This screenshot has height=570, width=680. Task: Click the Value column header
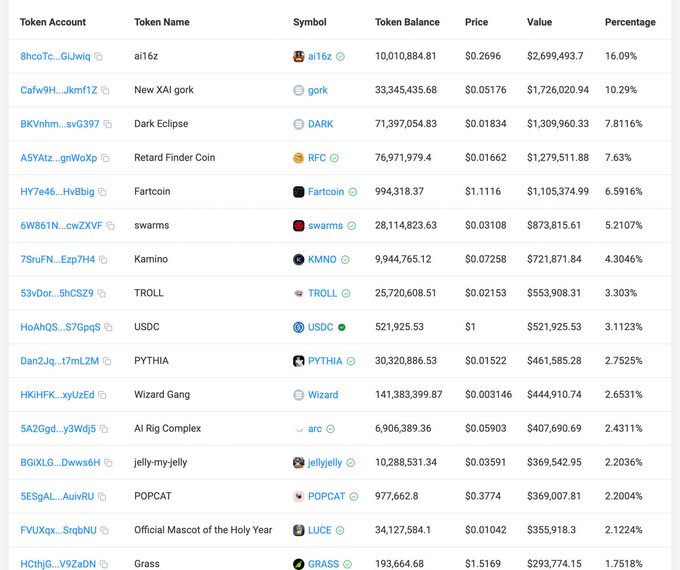[539, 22]
